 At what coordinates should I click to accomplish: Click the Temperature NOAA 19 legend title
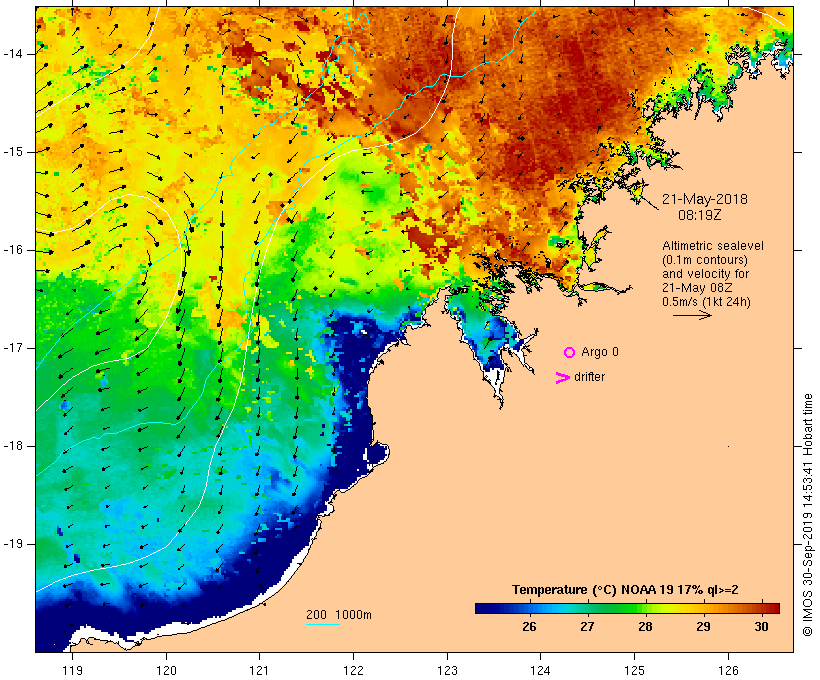[x=625, y=590]
